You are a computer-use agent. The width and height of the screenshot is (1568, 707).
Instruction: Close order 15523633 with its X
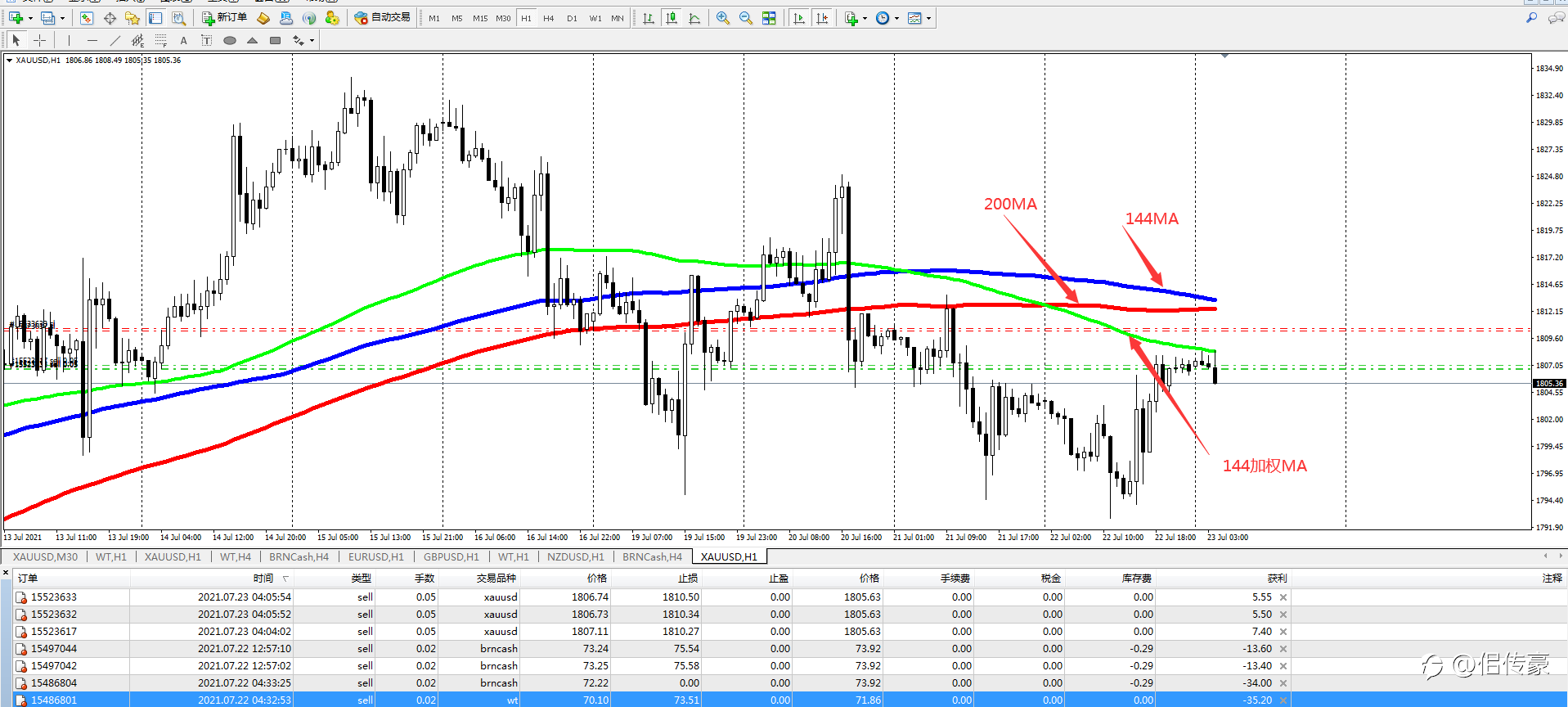click(x=1283, y=597)
